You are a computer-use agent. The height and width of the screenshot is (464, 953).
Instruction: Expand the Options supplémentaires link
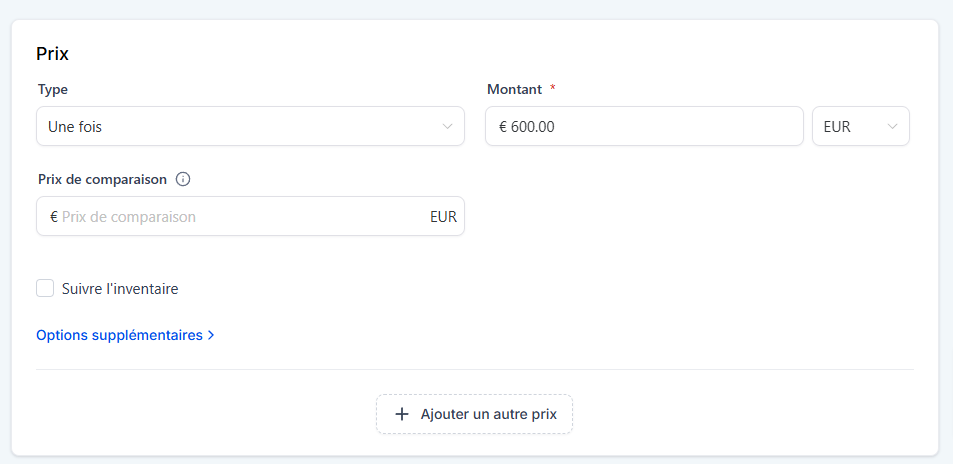point(119,336)
